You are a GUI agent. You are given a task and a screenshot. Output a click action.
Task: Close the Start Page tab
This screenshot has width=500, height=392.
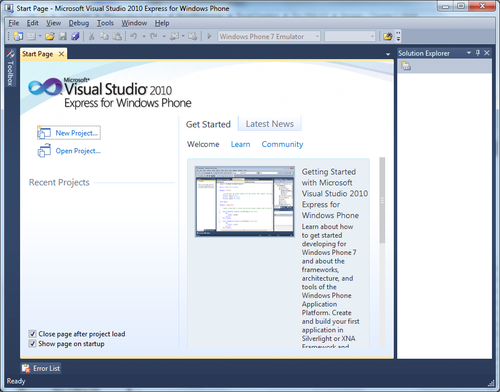point(61,54)
